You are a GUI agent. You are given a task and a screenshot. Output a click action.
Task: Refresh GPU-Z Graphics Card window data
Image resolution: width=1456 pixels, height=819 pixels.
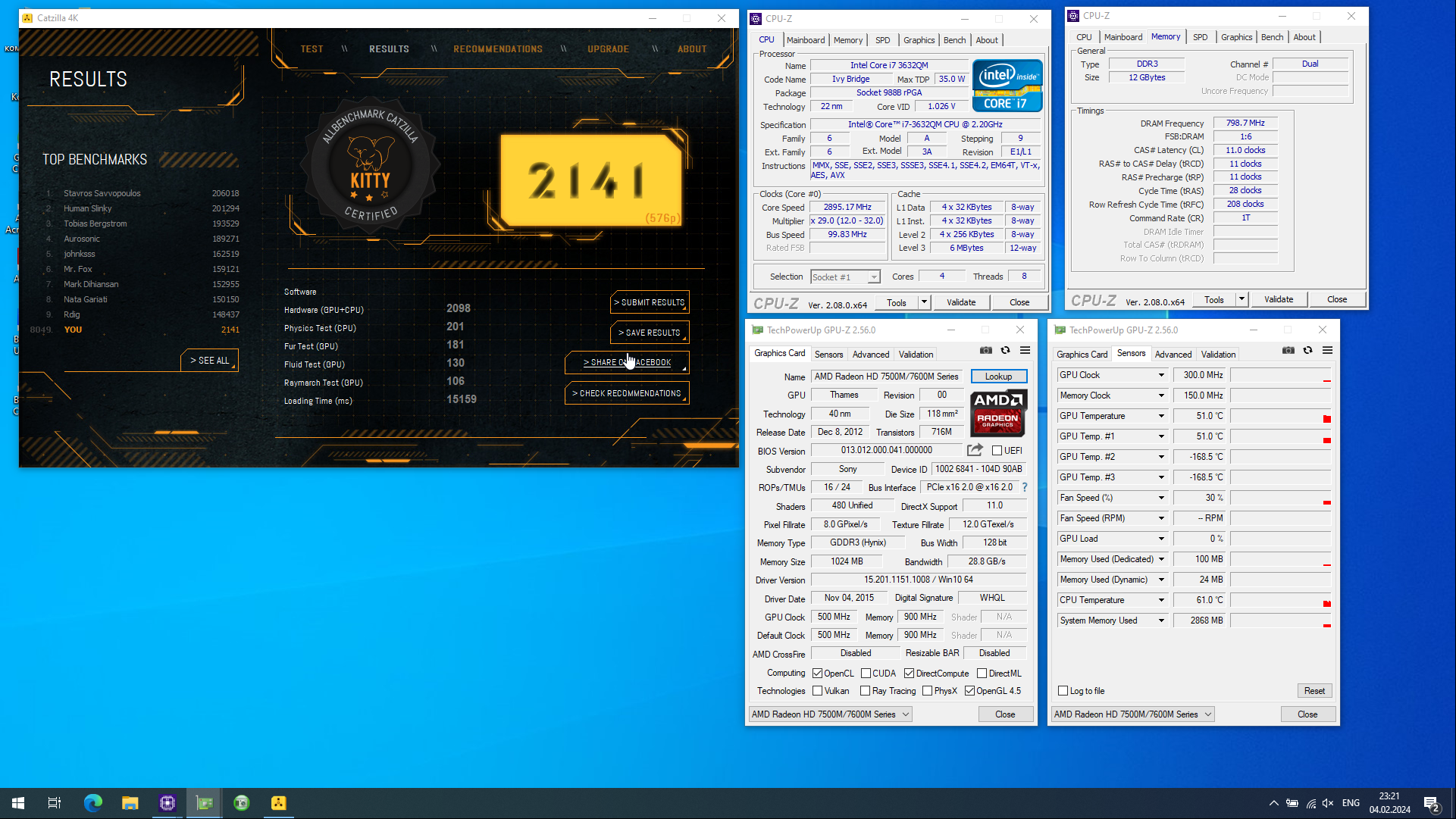(1005, 350)
